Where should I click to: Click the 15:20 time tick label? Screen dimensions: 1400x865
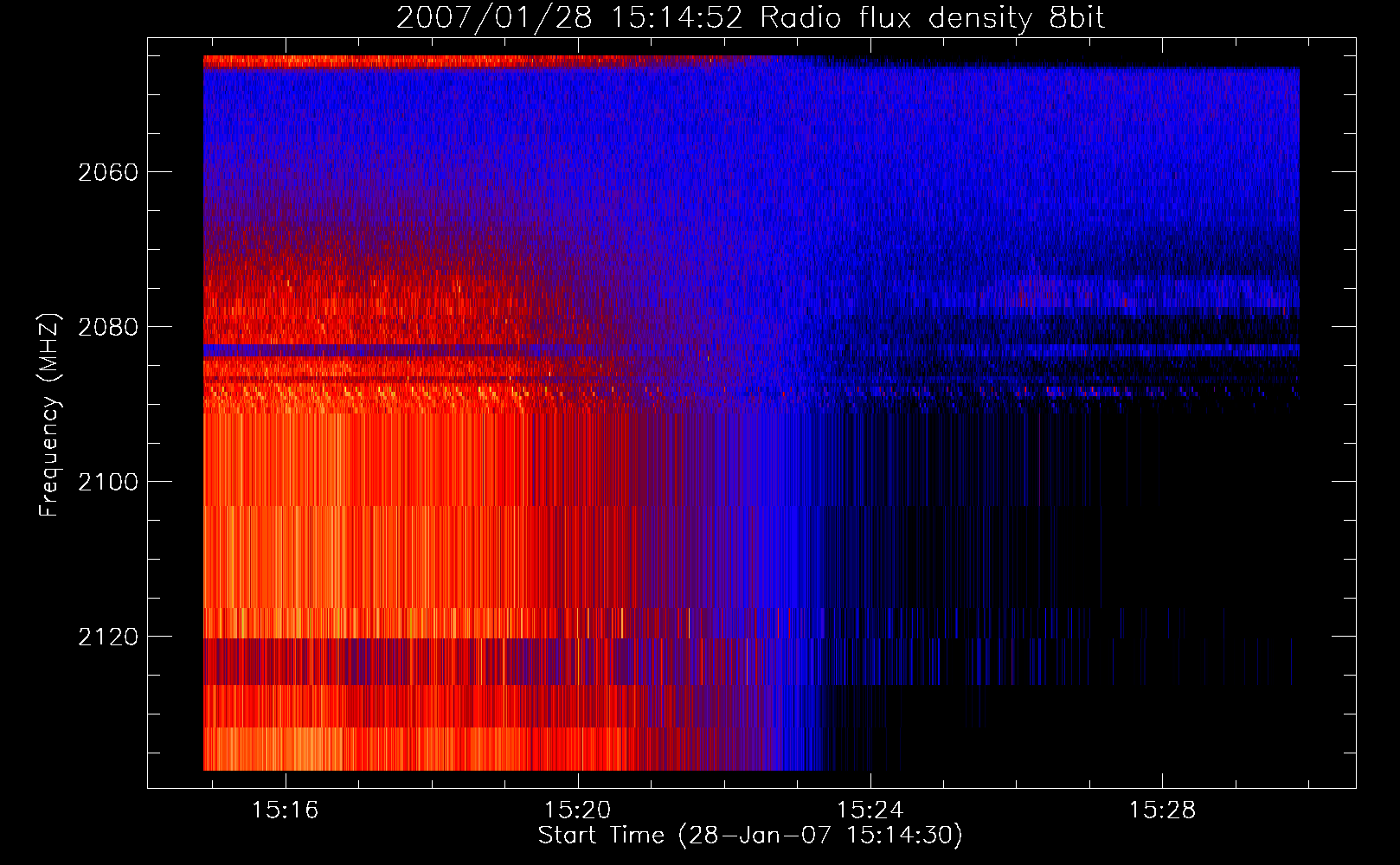coord(578,810)
